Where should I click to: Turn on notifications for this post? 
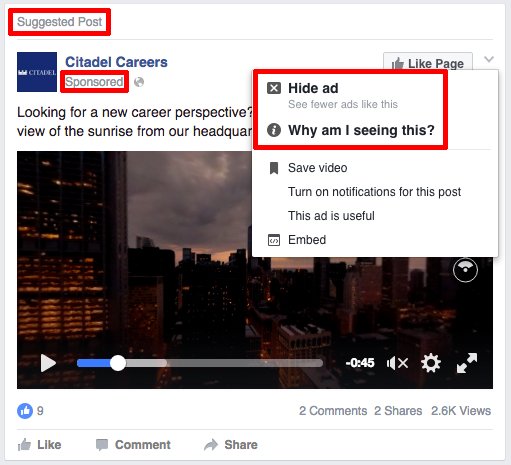(x=374, y=192)
